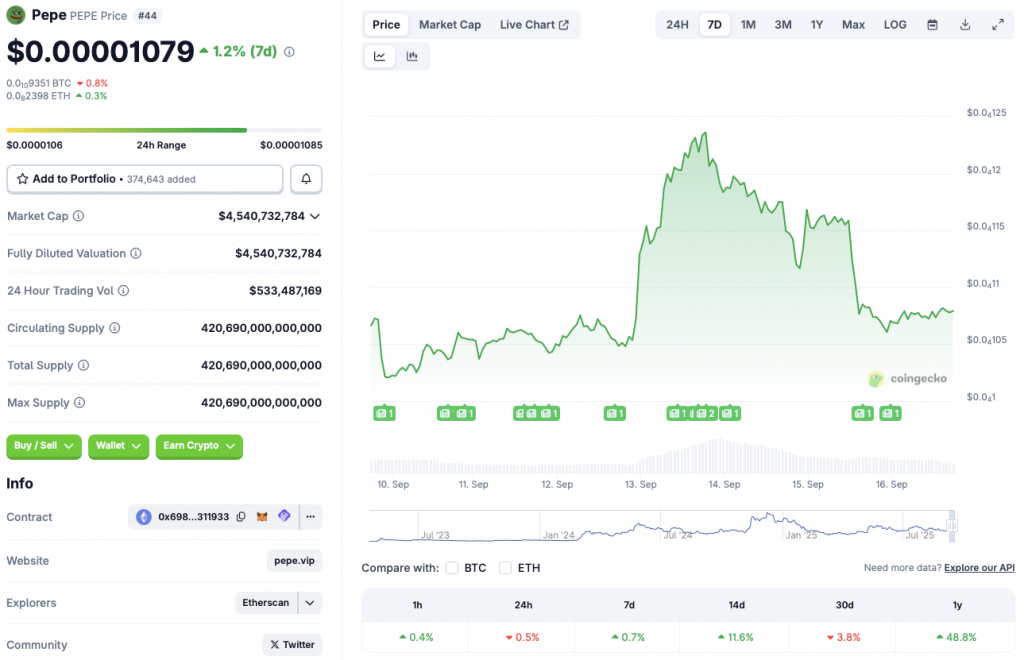The height and width of the screenshot is (660, 1024).
Task: Click the 30d 3.8% change cell
Action: pyautogui.click(x=843, y=637)
